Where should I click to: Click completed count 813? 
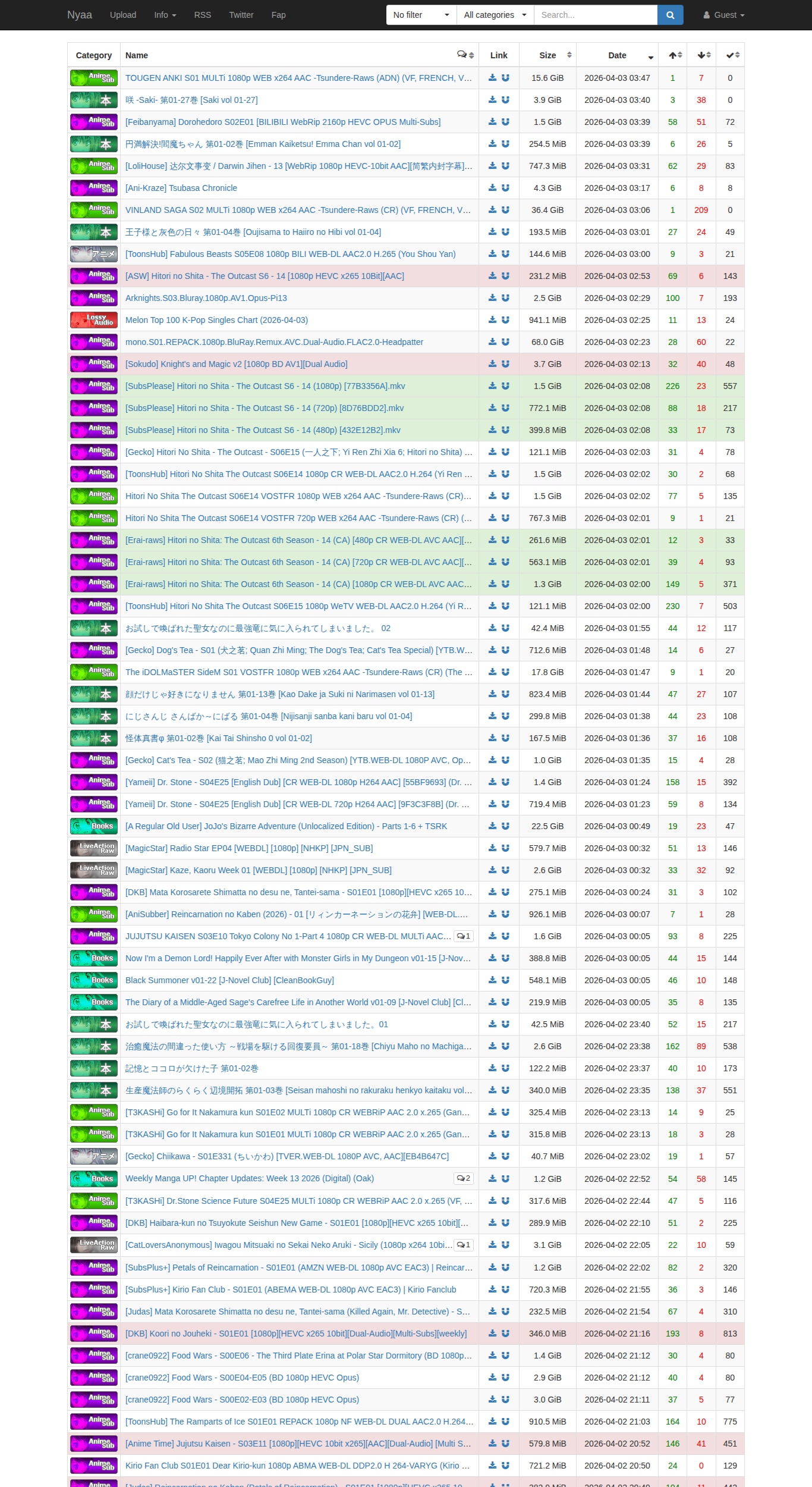(x=730, y=1334)
